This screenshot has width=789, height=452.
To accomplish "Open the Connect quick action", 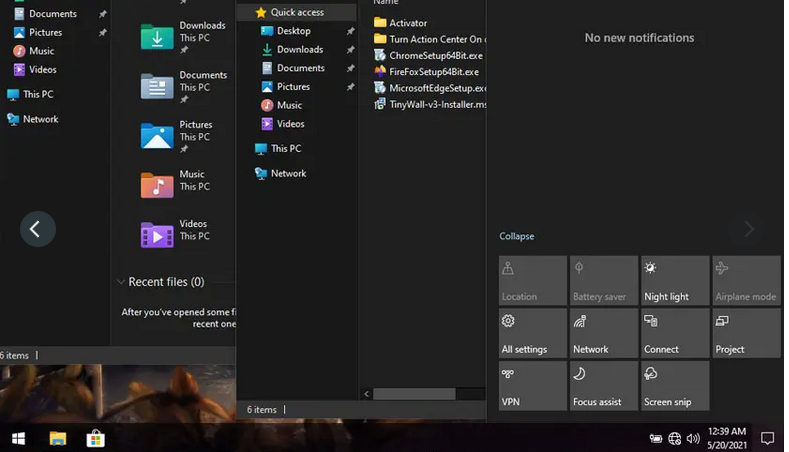I will click(x=675, y=333).
